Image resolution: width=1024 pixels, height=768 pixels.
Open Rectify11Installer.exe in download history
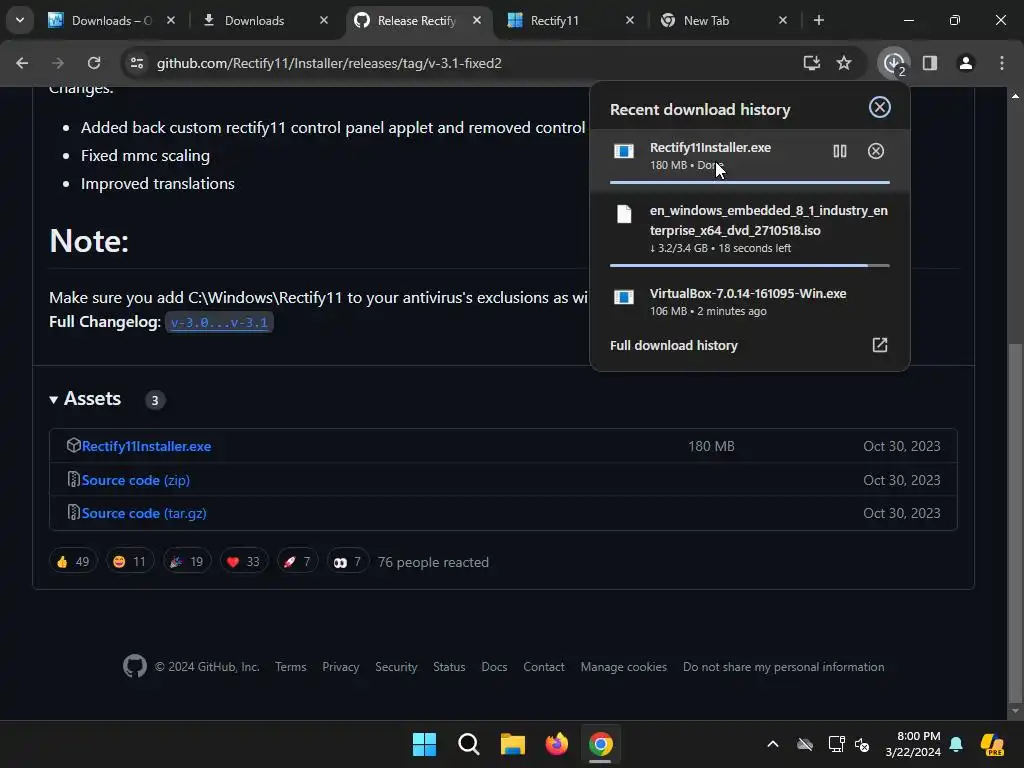tap(710, 148)
